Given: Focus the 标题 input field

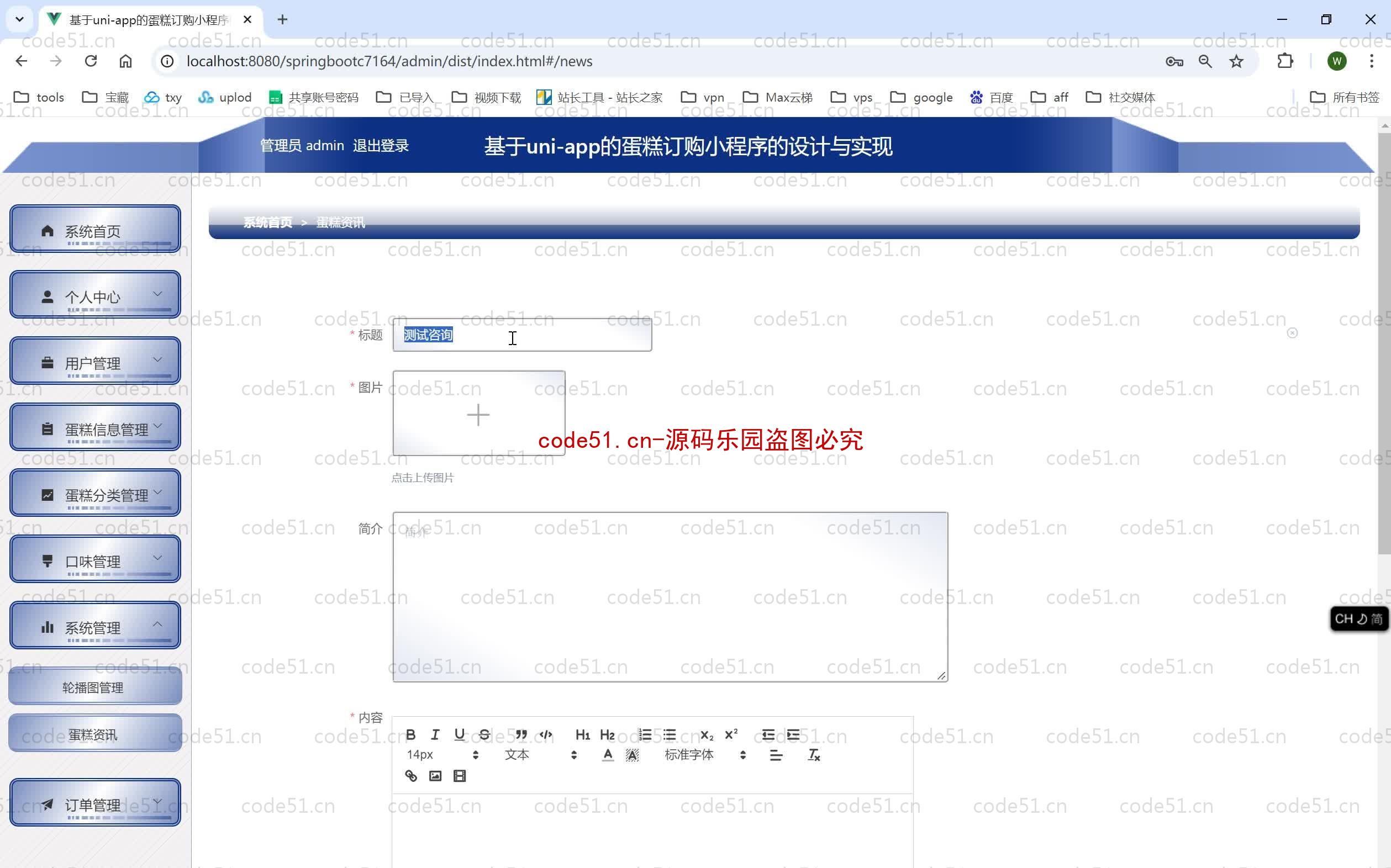Looking at the screenshot, I should tap(522, 335).
